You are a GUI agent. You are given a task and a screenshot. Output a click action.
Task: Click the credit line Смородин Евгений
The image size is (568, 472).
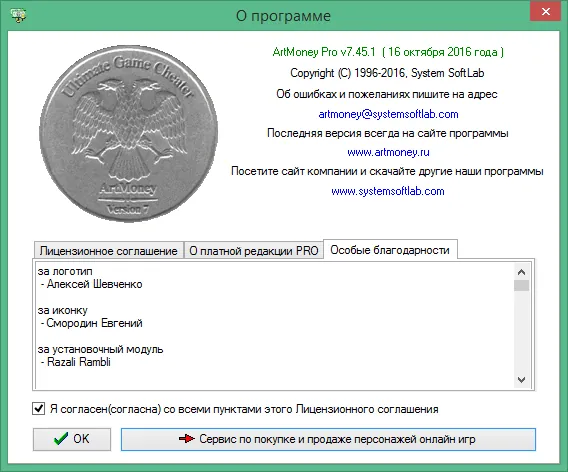pyautogui.click(x=91, y=323)
